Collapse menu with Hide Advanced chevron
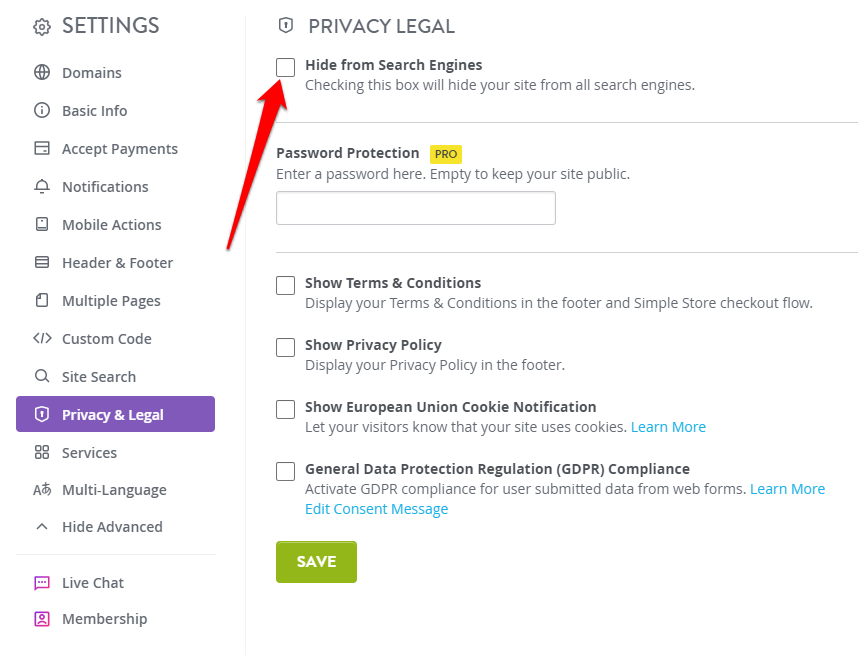 [x=42, y=526]
